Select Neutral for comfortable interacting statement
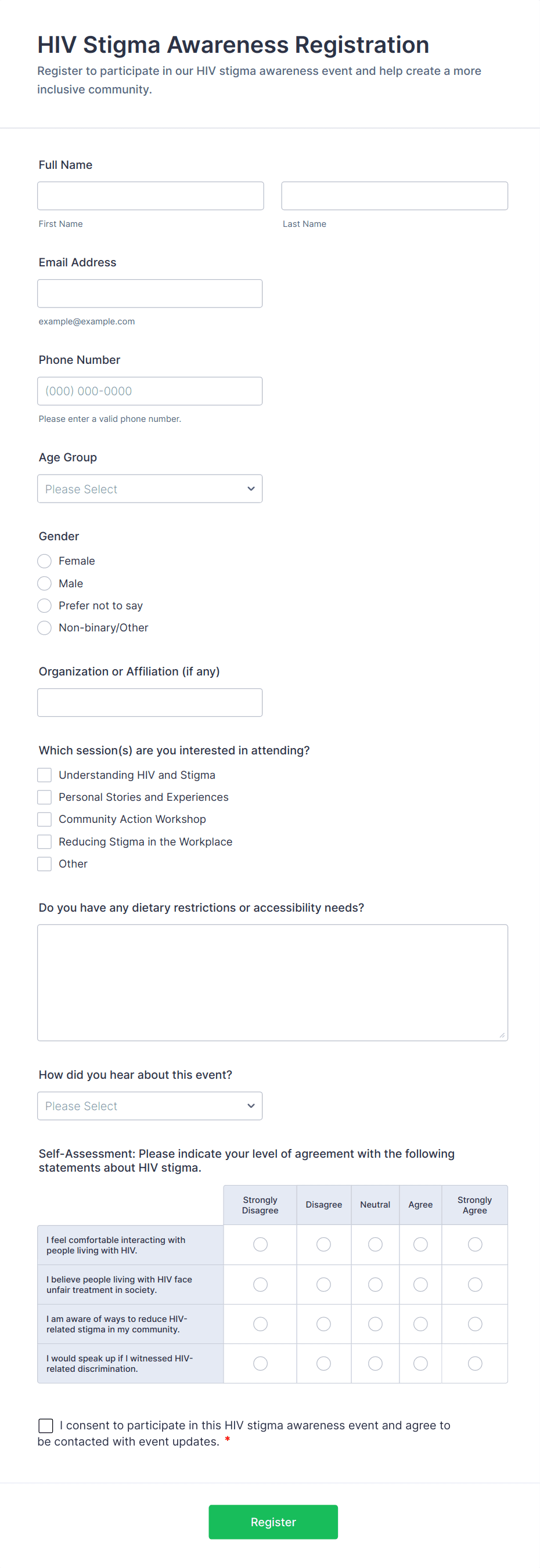Screen dimensions: 540x1568 coord(375,1244)
